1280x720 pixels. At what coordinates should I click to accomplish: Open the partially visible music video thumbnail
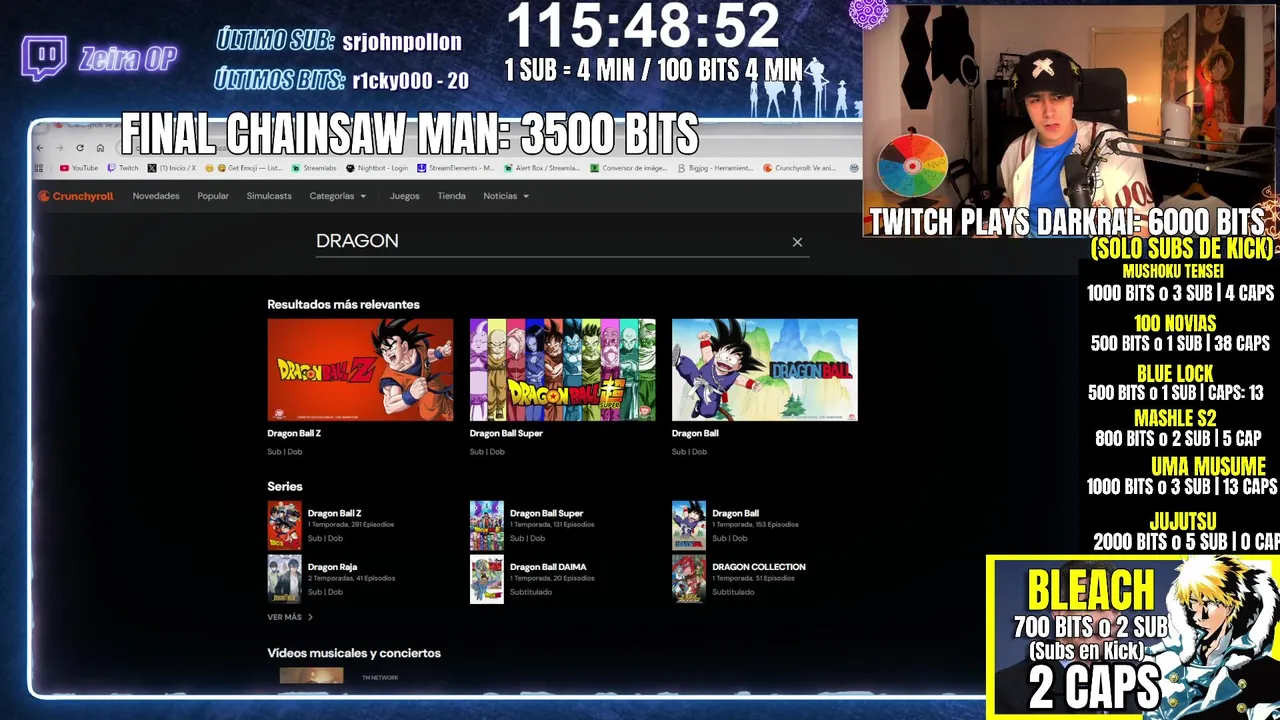pos(311,677)
